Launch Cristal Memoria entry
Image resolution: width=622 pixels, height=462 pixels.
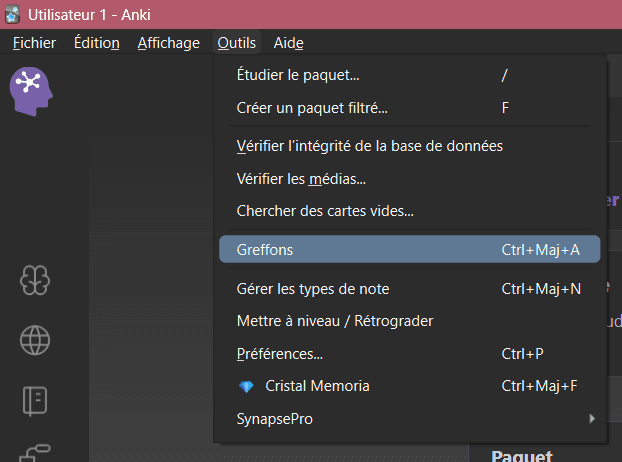click(410, 386)
